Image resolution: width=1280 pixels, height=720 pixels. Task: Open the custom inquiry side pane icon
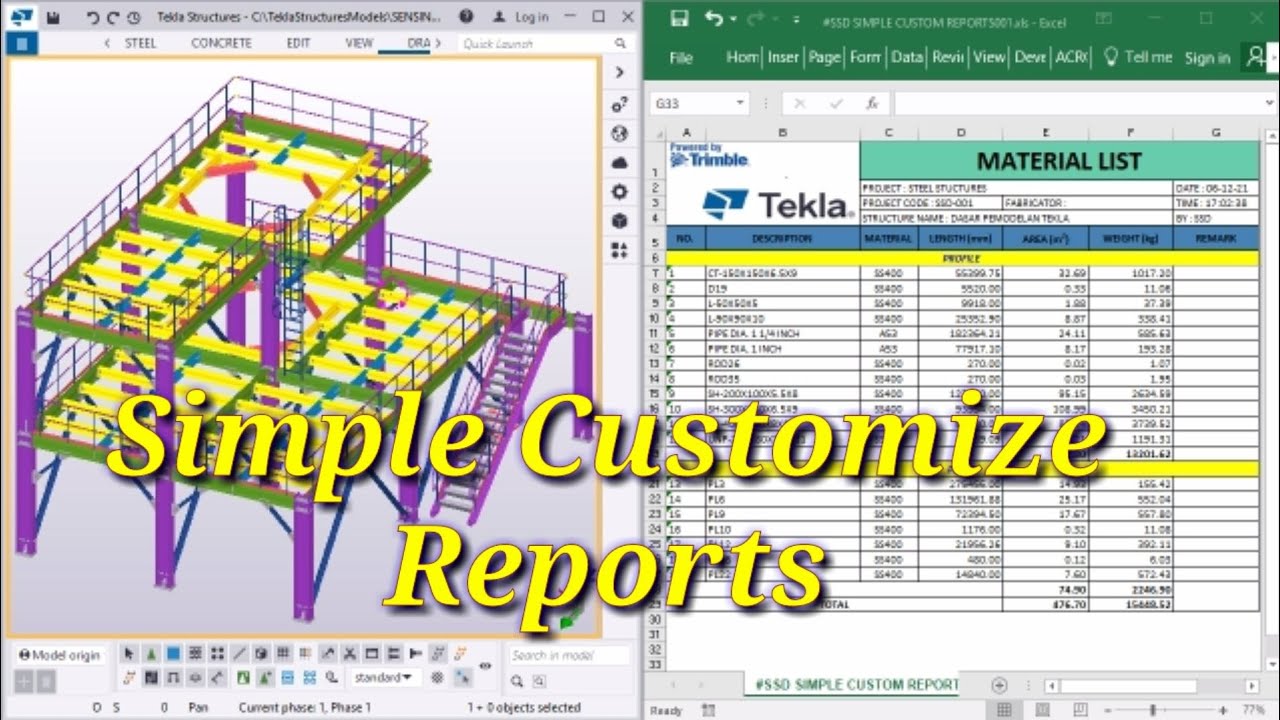[x=619, y=103]
